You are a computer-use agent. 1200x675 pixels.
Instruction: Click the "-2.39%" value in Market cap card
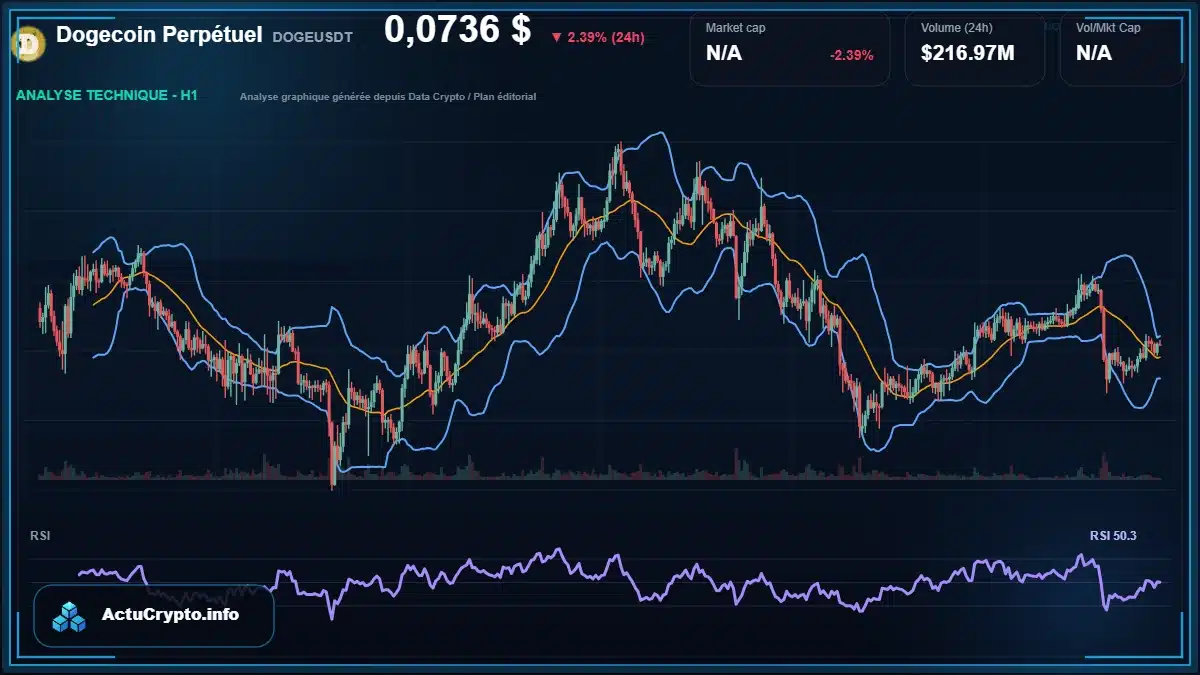click(851, 55)
